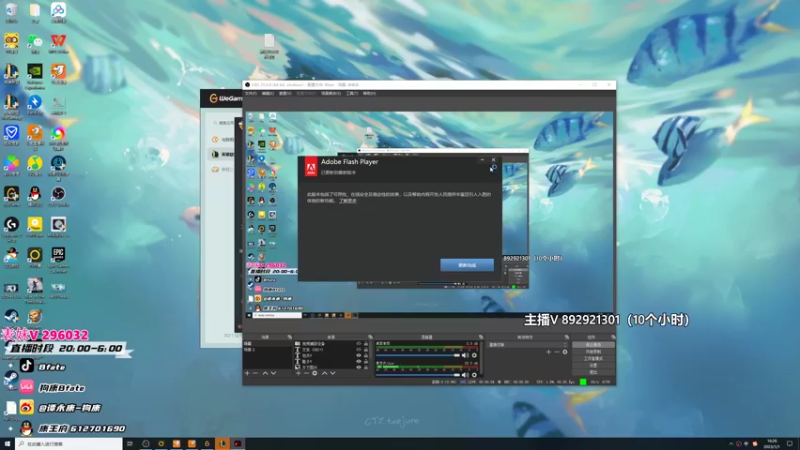The width and height of the screenshot is (800, 450).
Task: Open the OBS View menu
Action: [285, 94]
